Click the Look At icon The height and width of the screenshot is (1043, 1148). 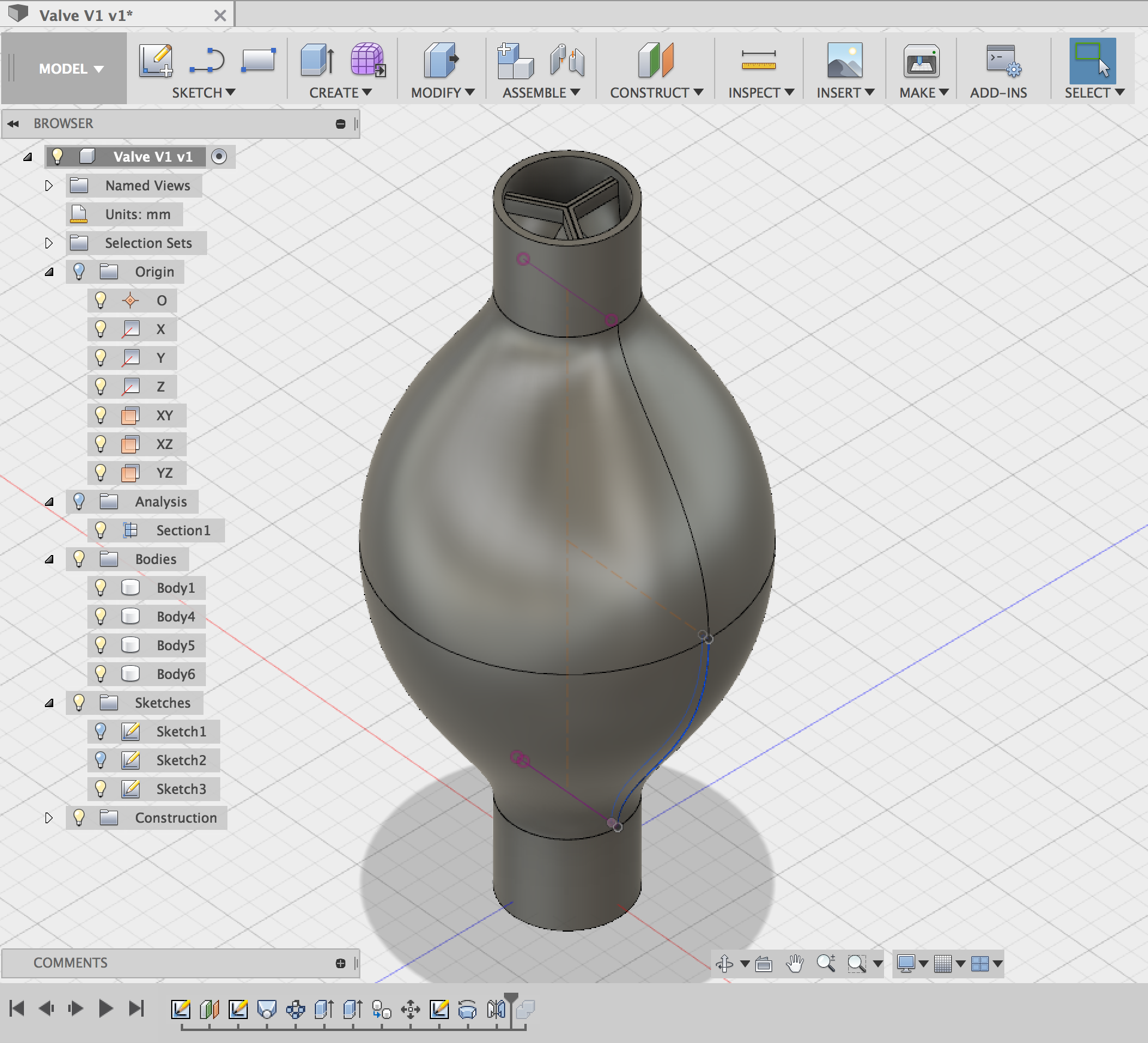(764, 963)
